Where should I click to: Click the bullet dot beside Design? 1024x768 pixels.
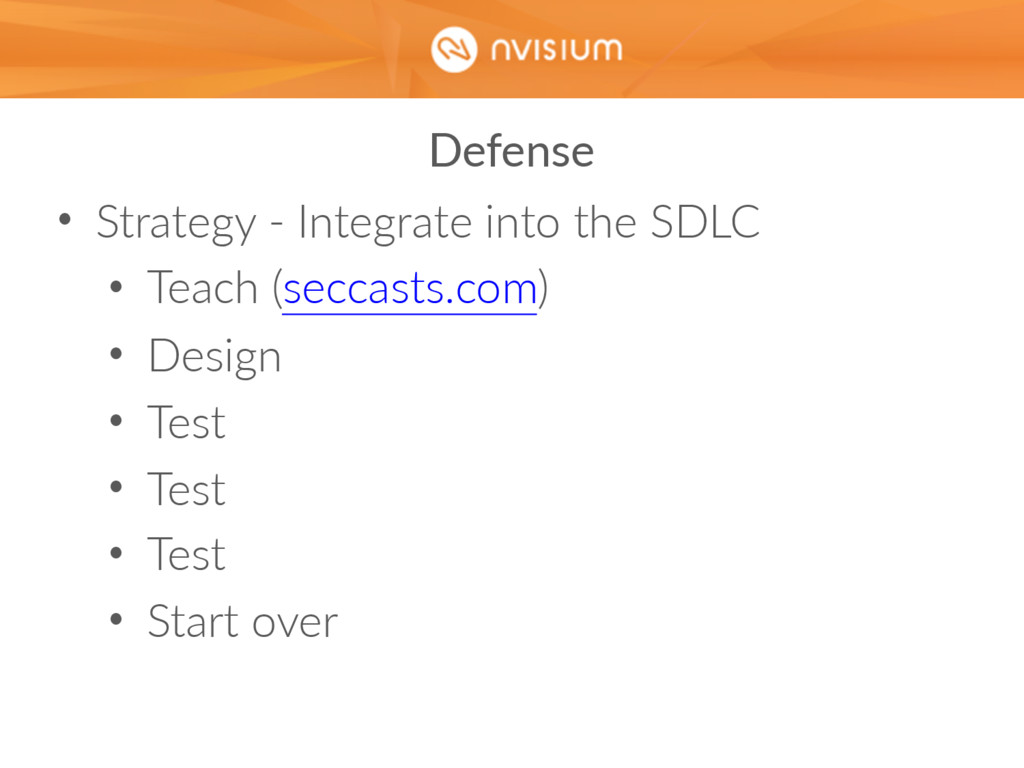point(116,354)
